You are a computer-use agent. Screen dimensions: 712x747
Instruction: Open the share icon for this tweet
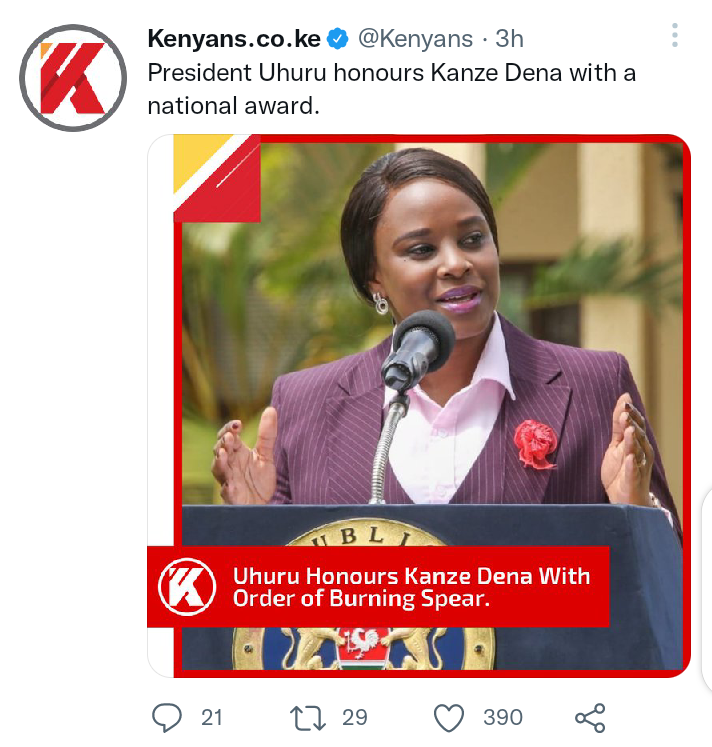tap(590, 718)
